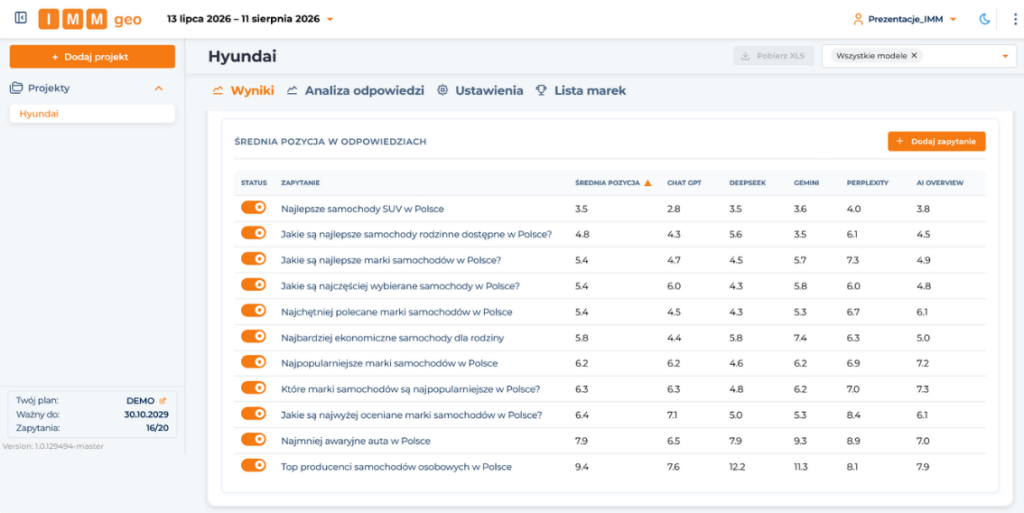Expand the models filter dropdown arrow
Screen dimensions: 1024x513
coord(1006,56)
